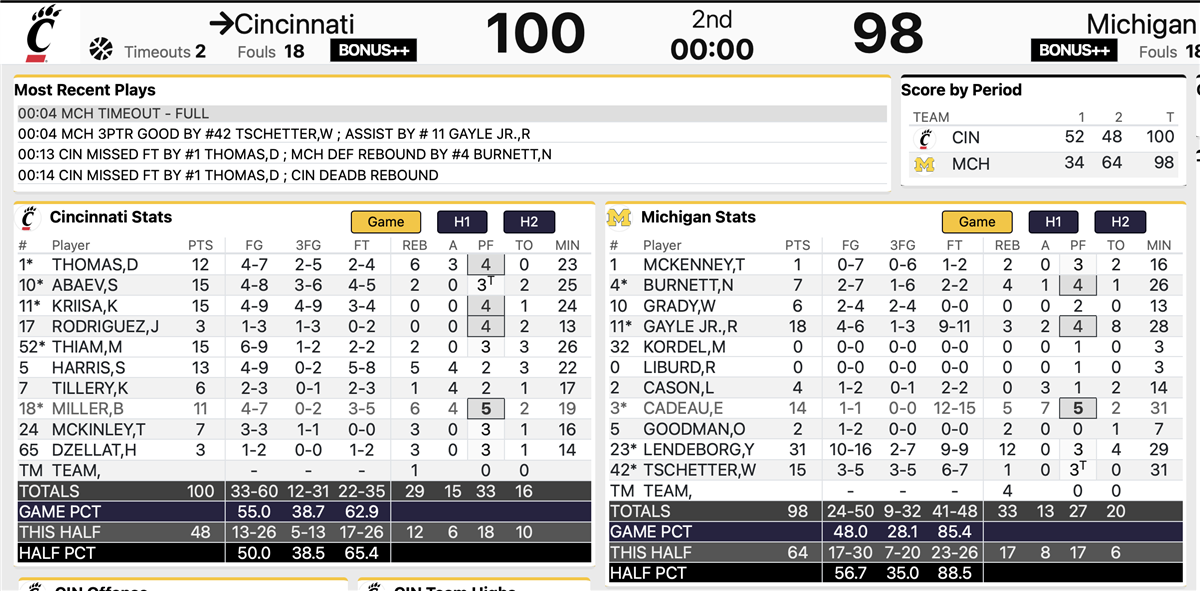The width and height of the screenshot is (1200, 591).
Task: Select Game tab in Cincinnati Stats
Action: click(386, 222)
